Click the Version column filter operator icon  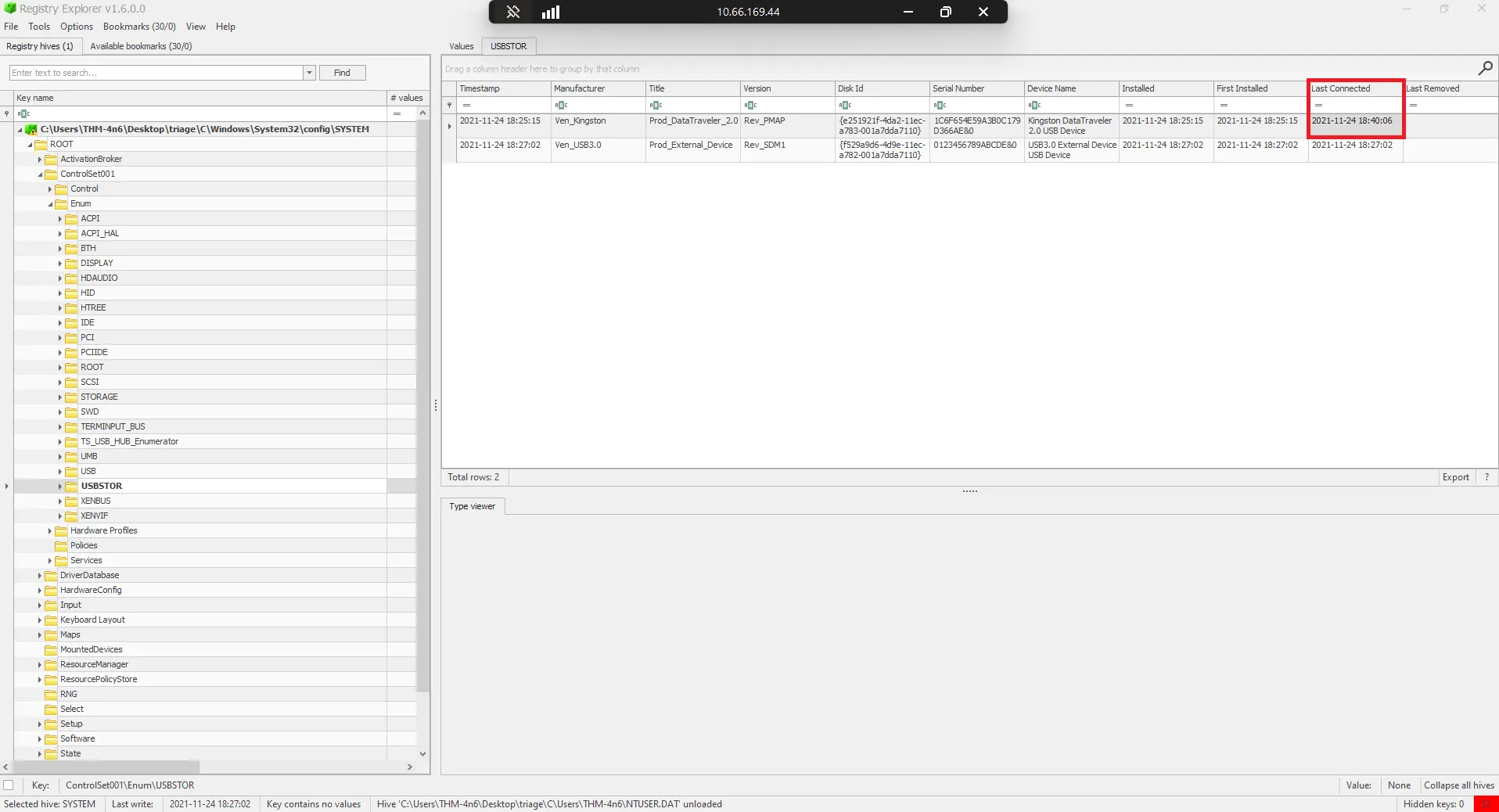750,105
